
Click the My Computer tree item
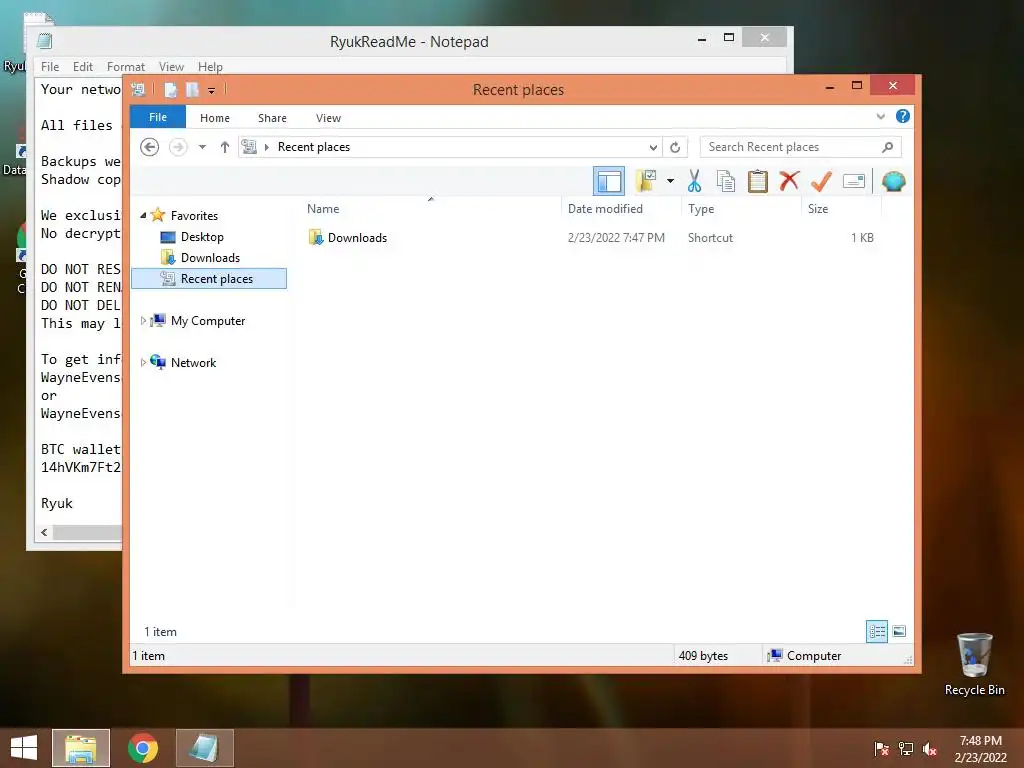[x=208, y=321]
